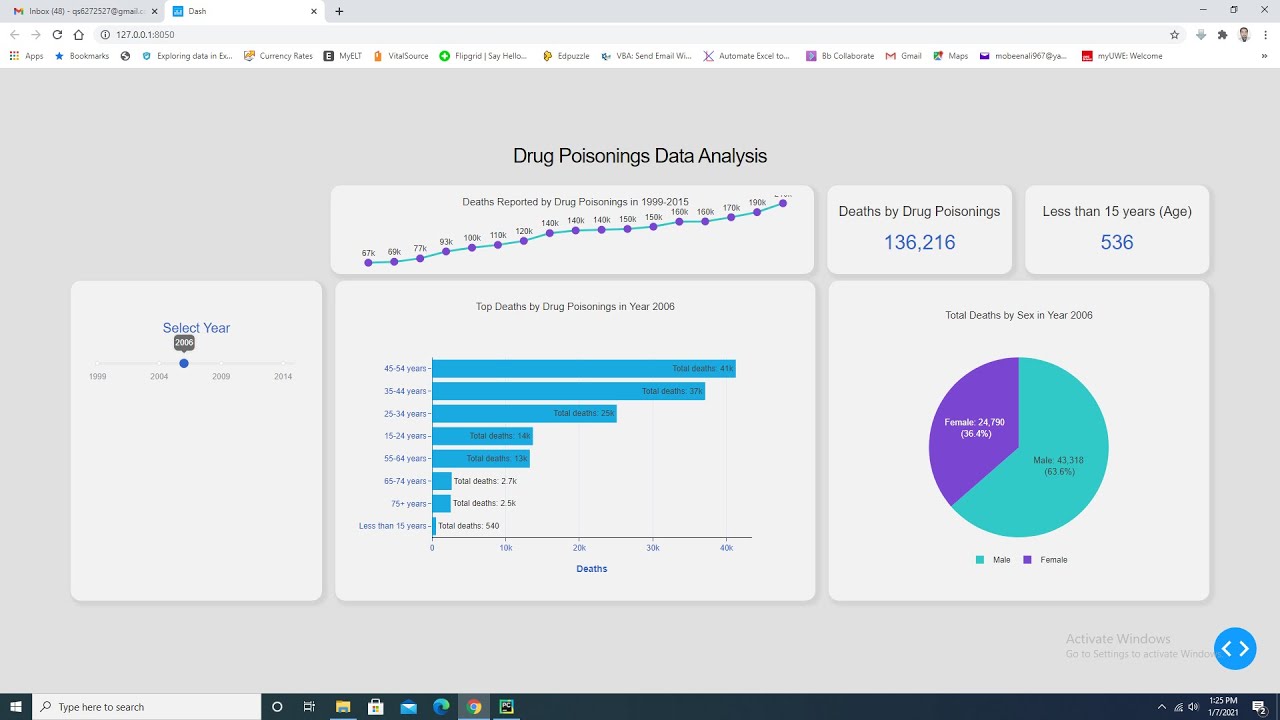Open the Maps bookmark shortcut
Image resolution: width=1280 pixels, height=720 pixels.
point(950,55)
